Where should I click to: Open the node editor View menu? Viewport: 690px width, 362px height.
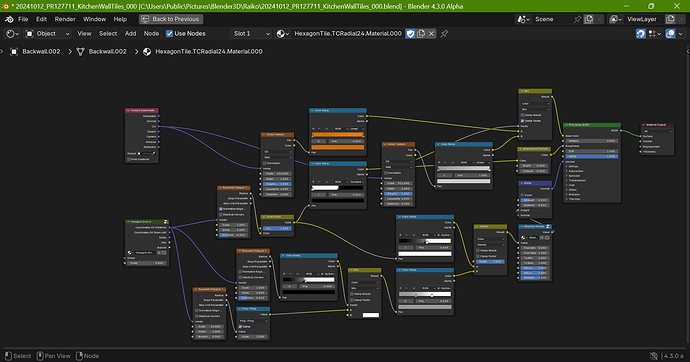[84, 33]
